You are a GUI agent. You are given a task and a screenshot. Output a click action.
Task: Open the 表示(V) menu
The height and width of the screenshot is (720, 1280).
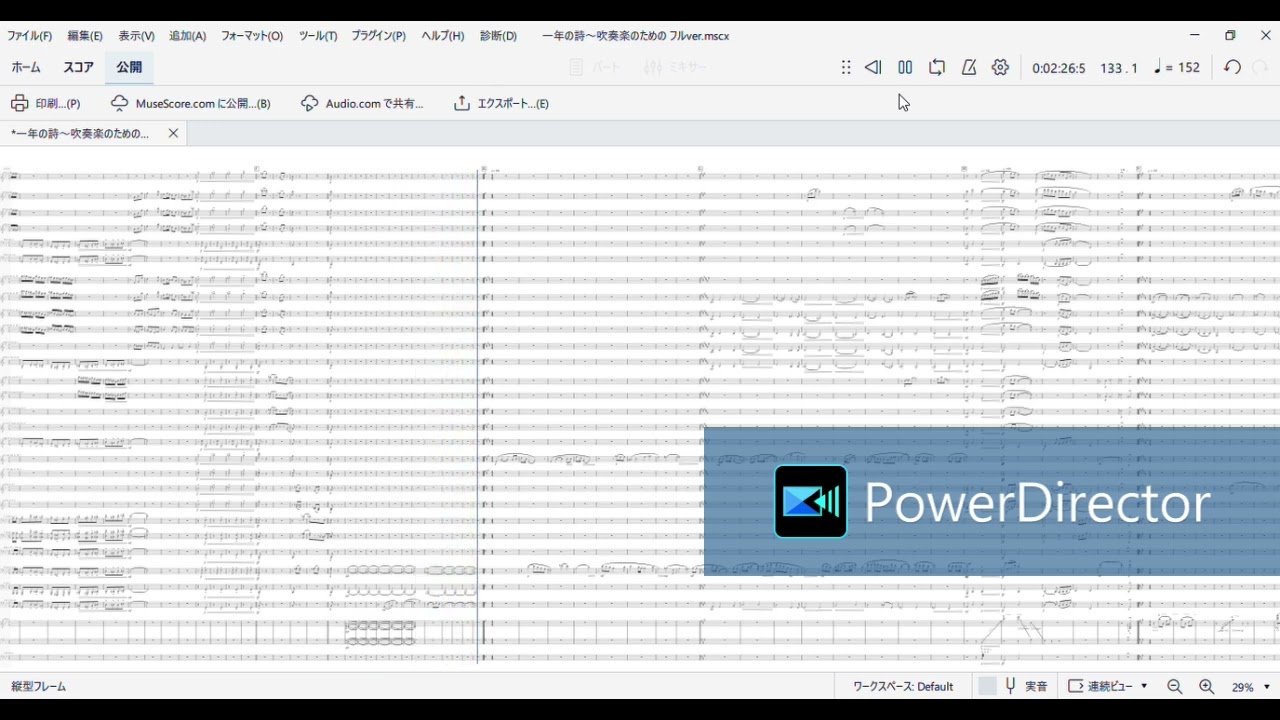136,36
